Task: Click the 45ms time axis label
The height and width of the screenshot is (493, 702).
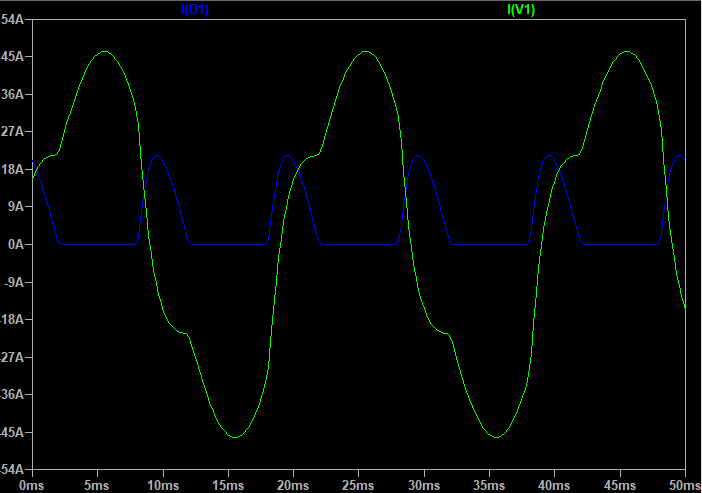Action: (620, 485)
